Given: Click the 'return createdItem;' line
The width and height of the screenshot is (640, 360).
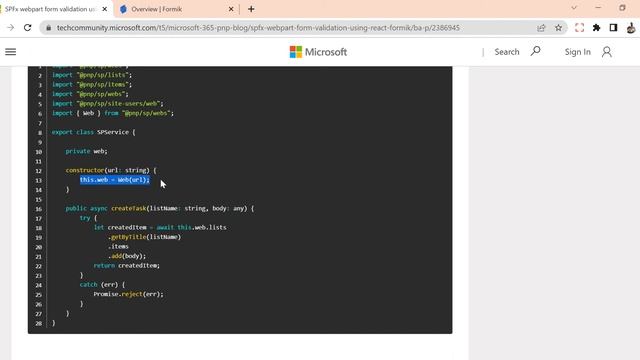Looking at the screenshot, I should [x=127, y=266].
